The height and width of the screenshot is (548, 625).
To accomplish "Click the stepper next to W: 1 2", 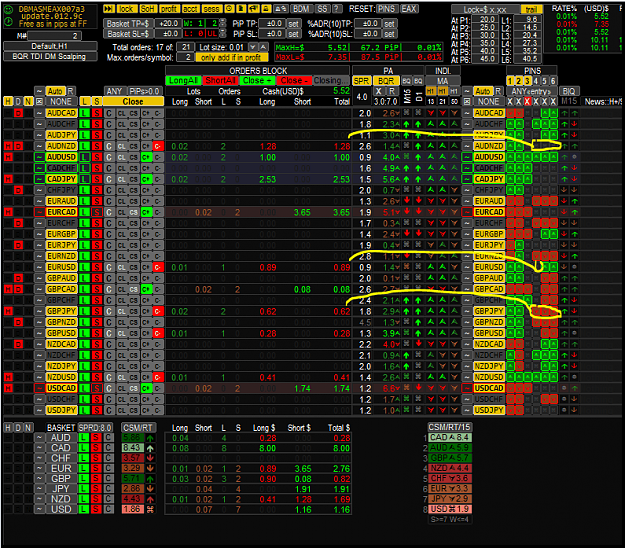I will coord(223,24).
